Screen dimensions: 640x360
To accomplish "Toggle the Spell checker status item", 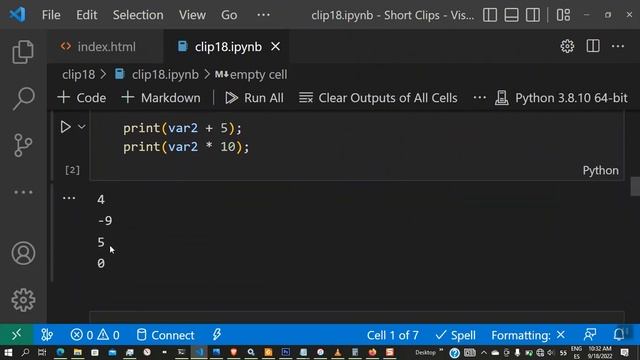I will click(456, 336).
